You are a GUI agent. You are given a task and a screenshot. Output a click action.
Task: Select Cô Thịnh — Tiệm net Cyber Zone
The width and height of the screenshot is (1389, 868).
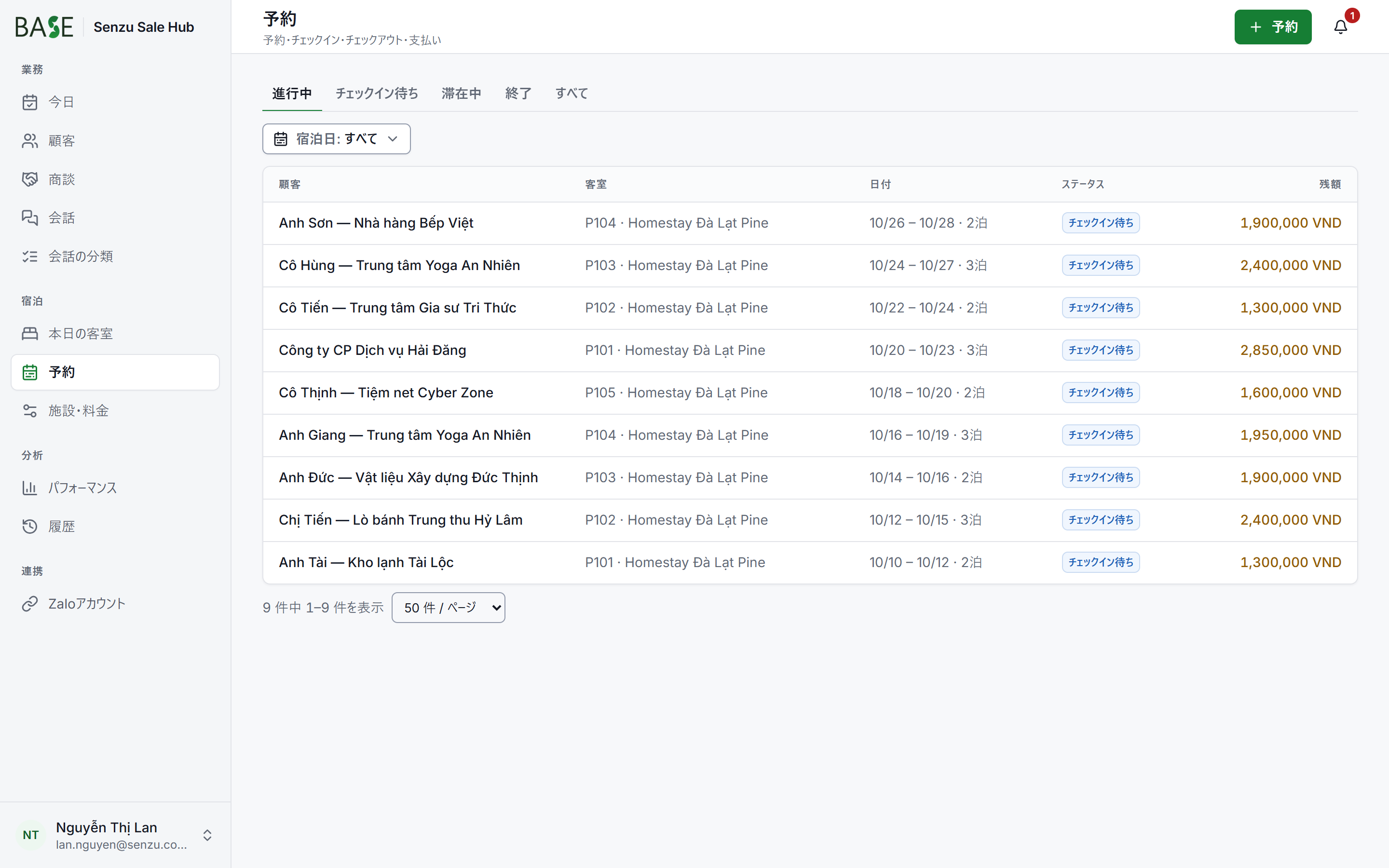tap(810, 393)
